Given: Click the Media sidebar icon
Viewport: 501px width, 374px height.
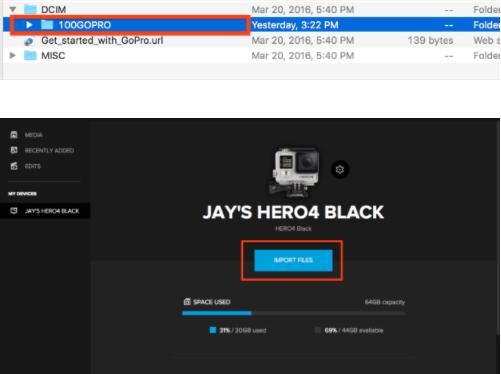Looking at the screenshot, I should (x=14, y=135).
